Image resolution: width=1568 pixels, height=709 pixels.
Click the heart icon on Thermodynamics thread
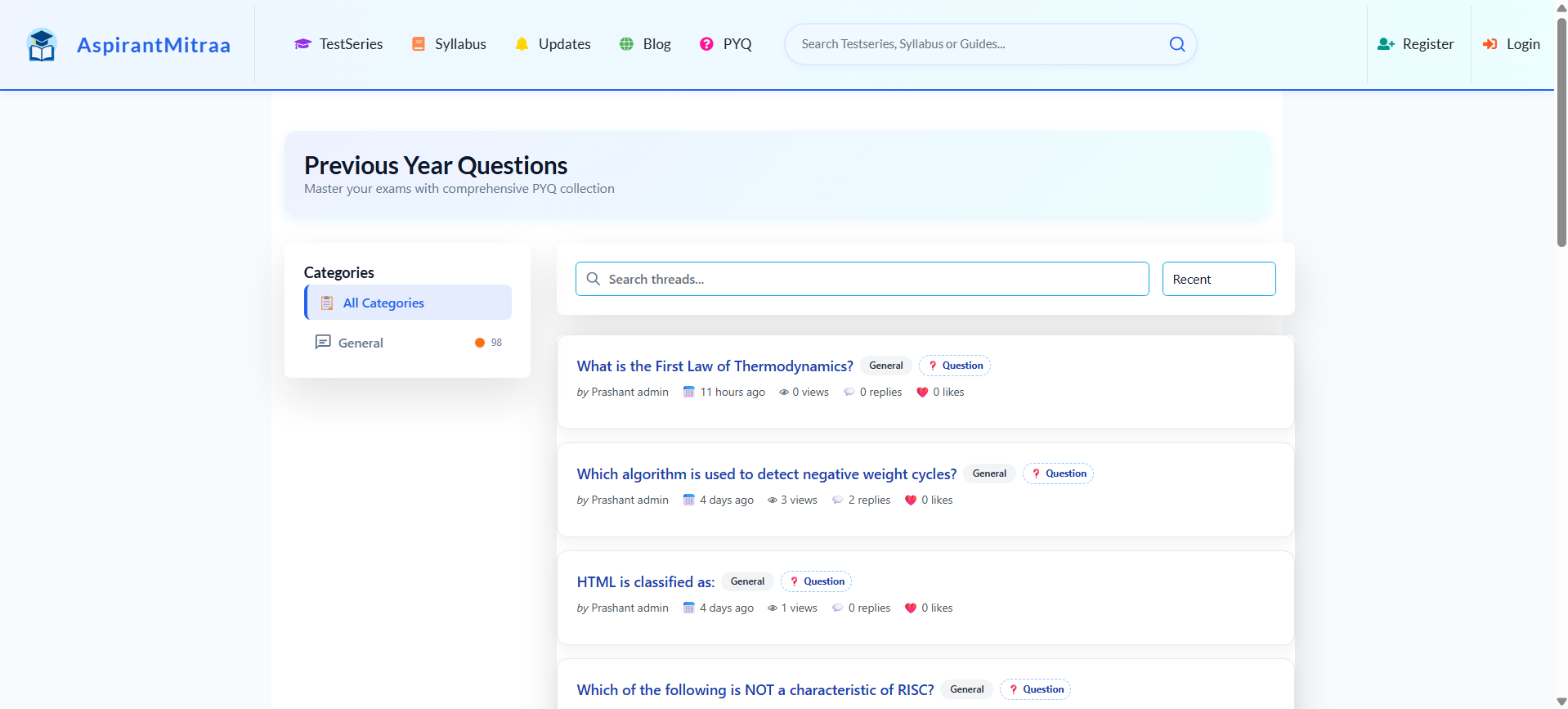[922, 393]
